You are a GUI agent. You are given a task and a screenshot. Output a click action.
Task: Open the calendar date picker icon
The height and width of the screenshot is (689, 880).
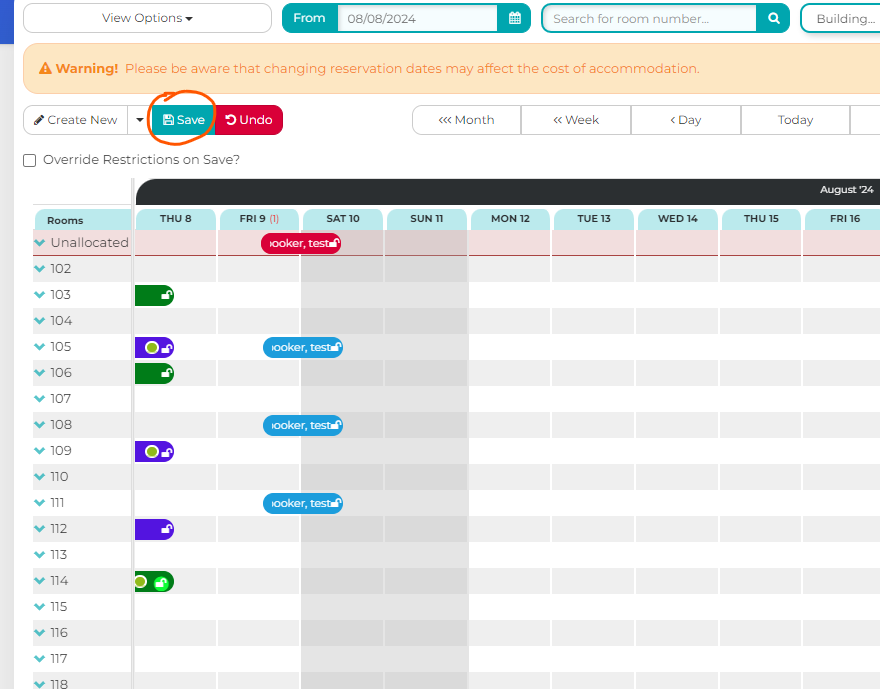tap(514, 19)
